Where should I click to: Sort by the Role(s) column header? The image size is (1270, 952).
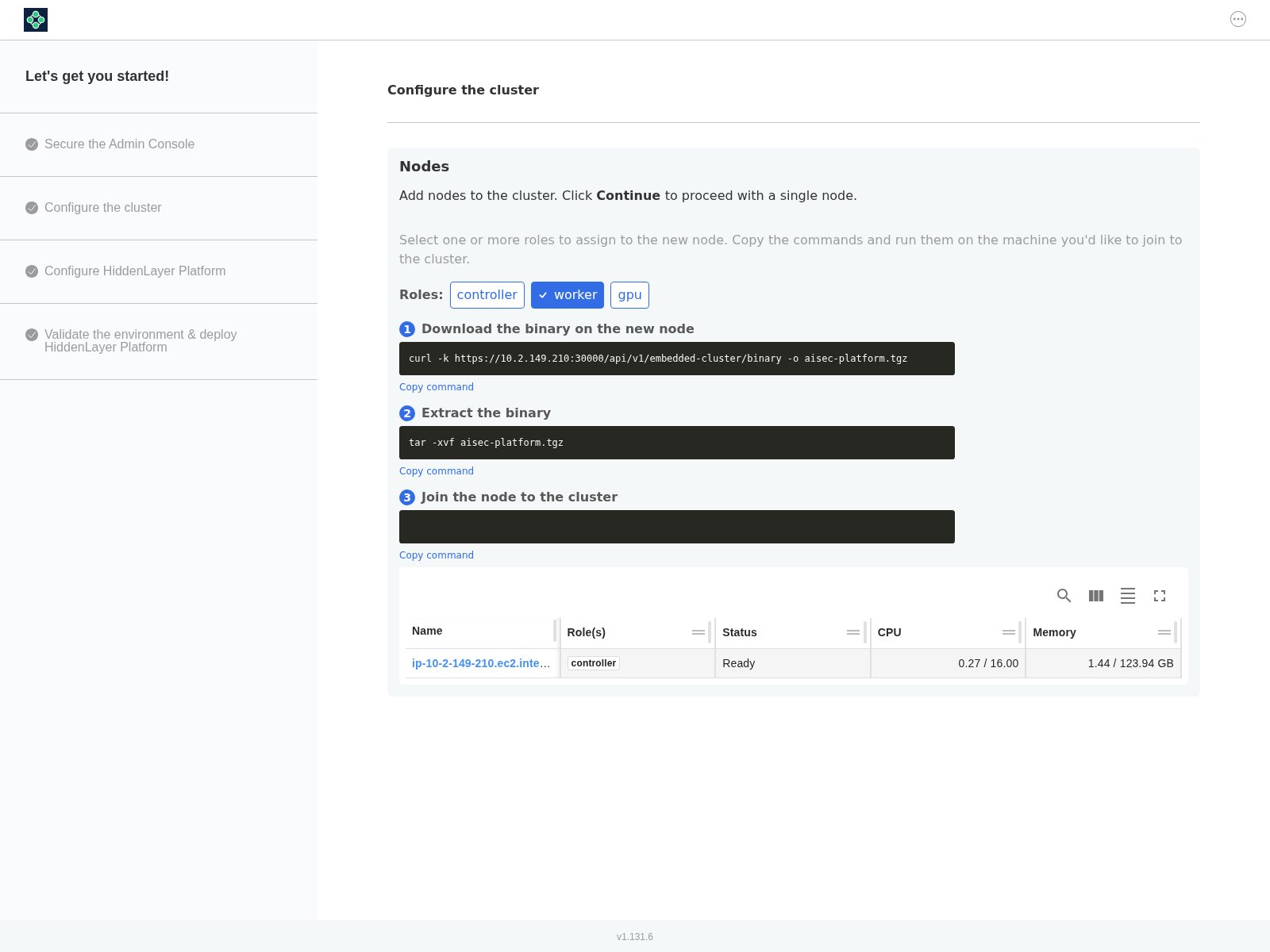(x=586, y=632)
